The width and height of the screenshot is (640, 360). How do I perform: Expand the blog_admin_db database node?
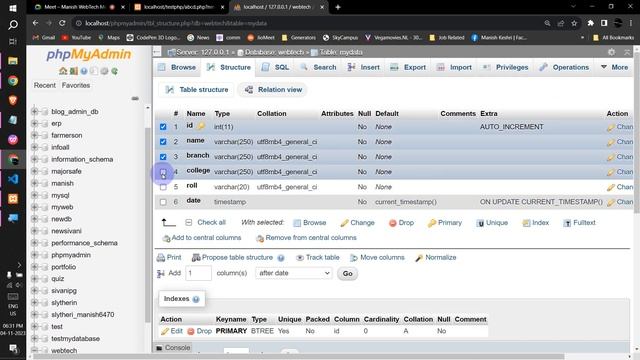[x=35, y=111]
